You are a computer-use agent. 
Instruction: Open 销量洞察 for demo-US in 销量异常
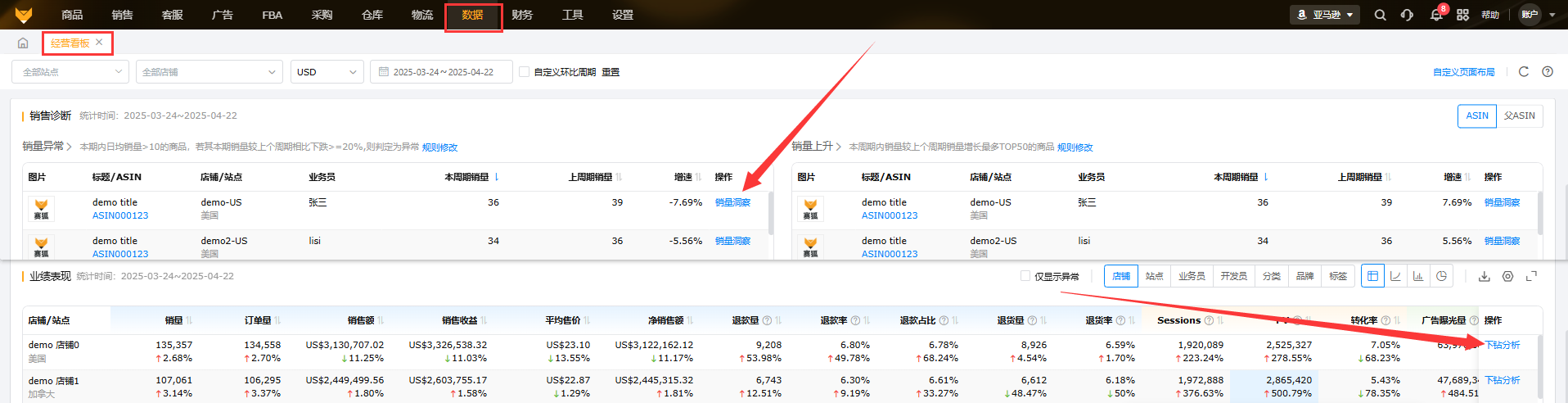[x=732, y=202]
